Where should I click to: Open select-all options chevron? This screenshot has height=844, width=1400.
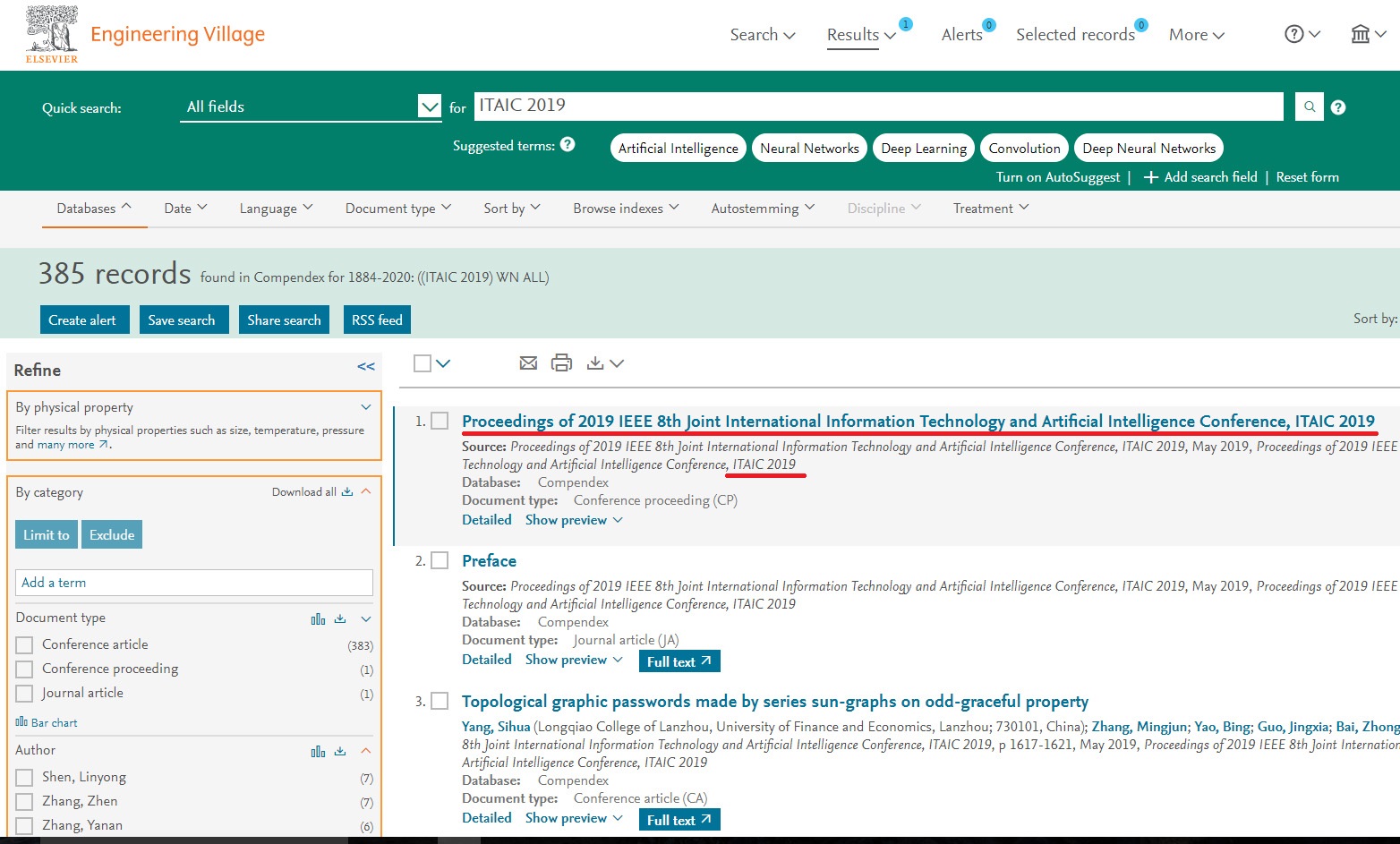[x=443, y=363]
